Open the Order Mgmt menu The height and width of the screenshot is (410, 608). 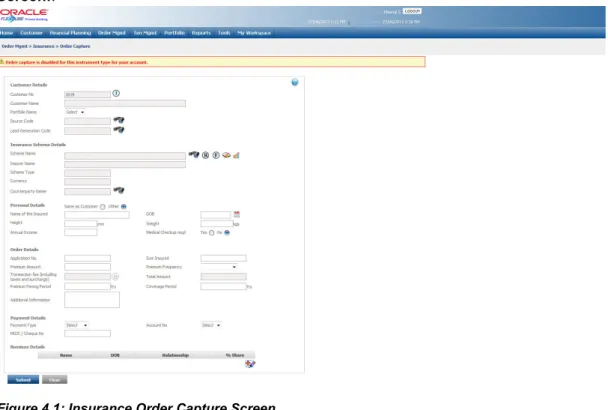pos(112,33)
